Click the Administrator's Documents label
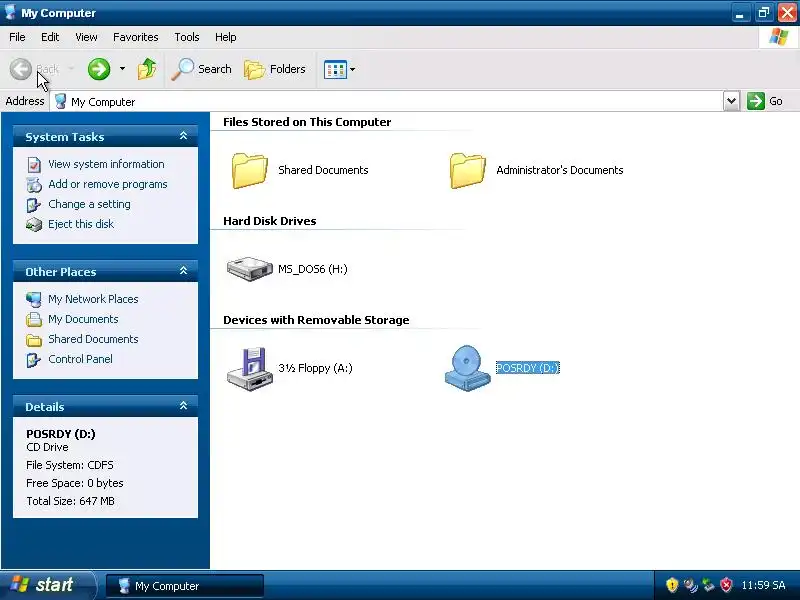The height and width of the screenshot is (600, 800). point(560,170)
